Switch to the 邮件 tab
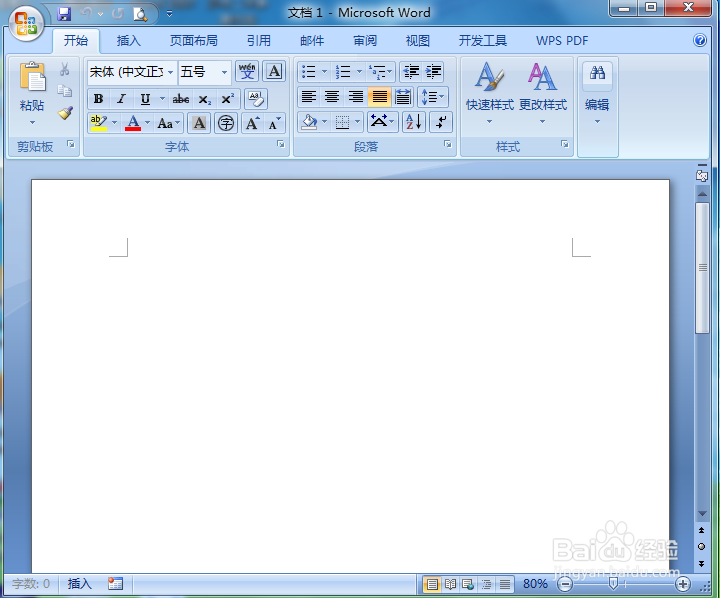 [x=312, y=41]
